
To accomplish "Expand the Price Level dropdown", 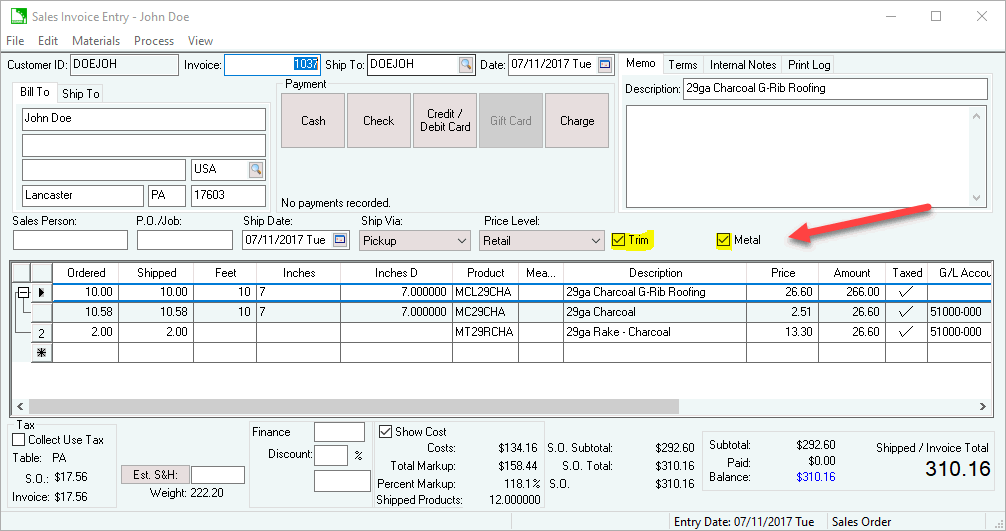I will (x=595, y=241).
